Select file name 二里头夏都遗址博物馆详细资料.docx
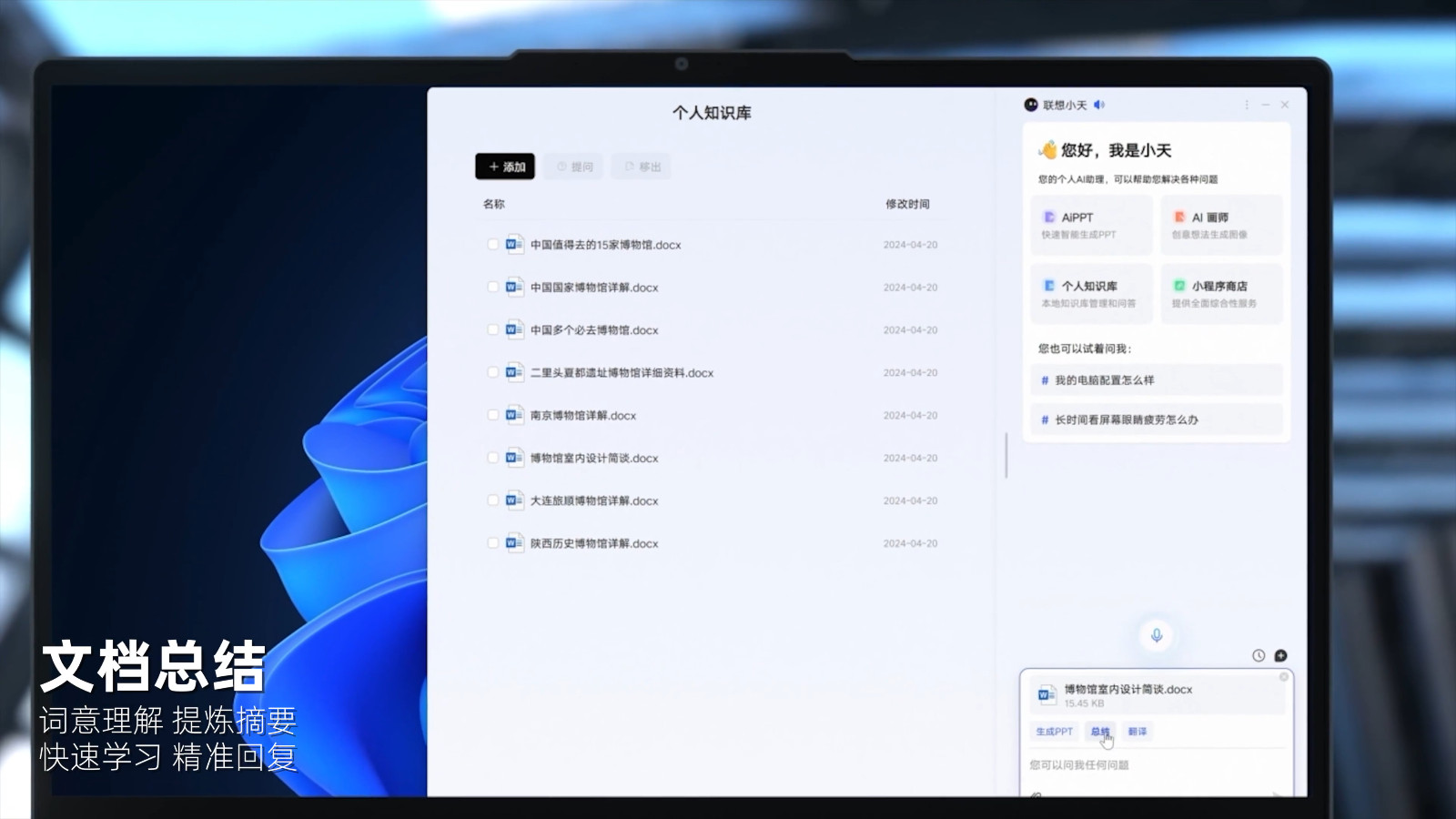The height and width of the screenshot is (819, 1456). coord(622,373)
